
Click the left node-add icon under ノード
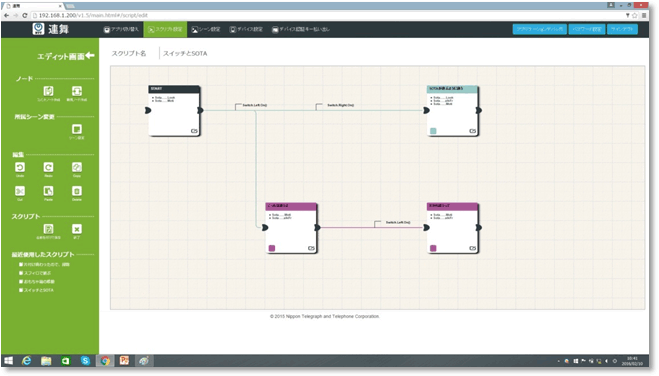[48, 91]
